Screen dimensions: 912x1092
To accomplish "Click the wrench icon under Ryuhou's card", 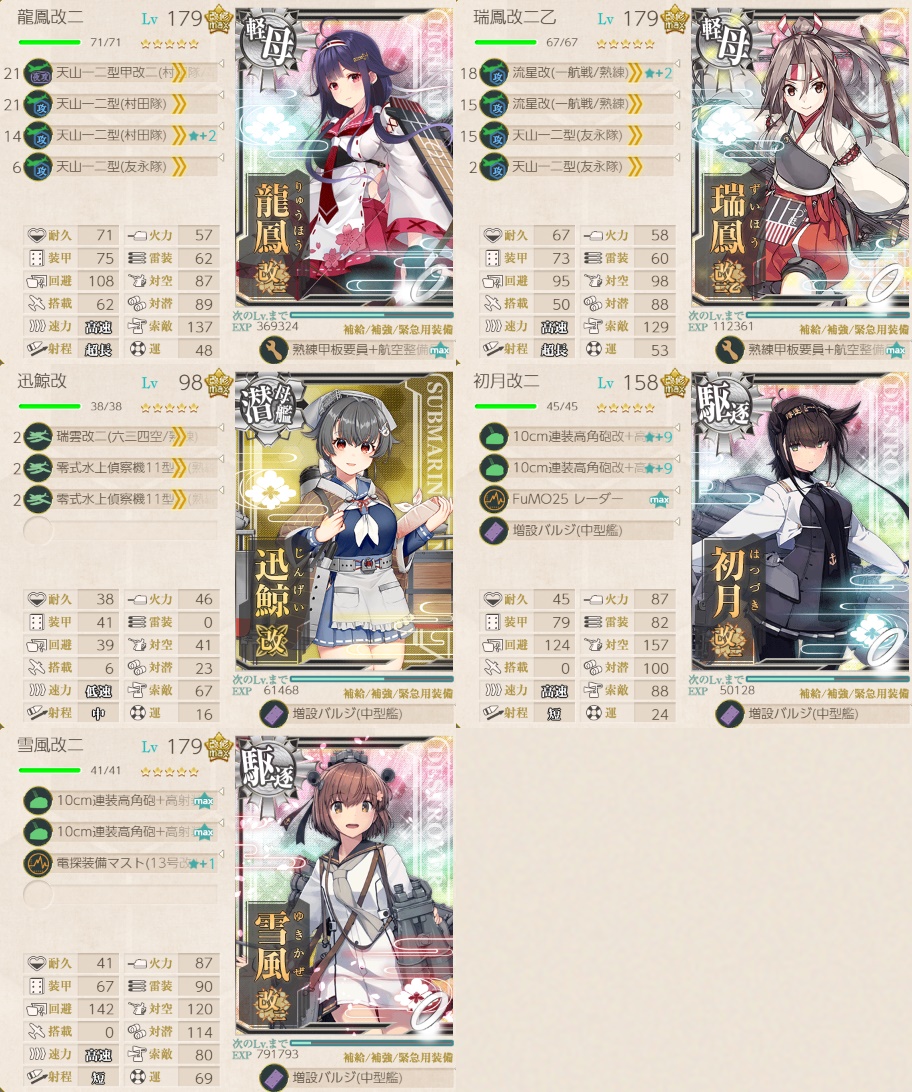I will pos(274,350).
